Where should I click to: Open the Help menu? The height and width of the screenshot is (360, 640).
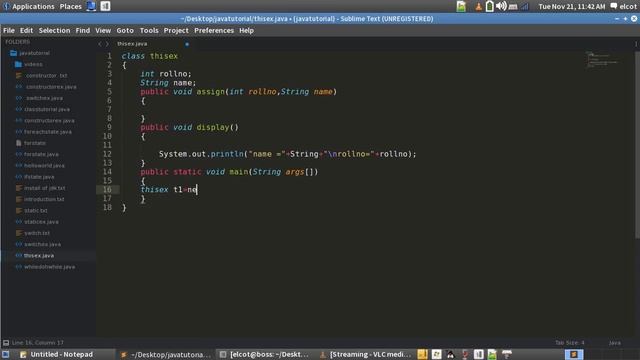pos(246,31)
